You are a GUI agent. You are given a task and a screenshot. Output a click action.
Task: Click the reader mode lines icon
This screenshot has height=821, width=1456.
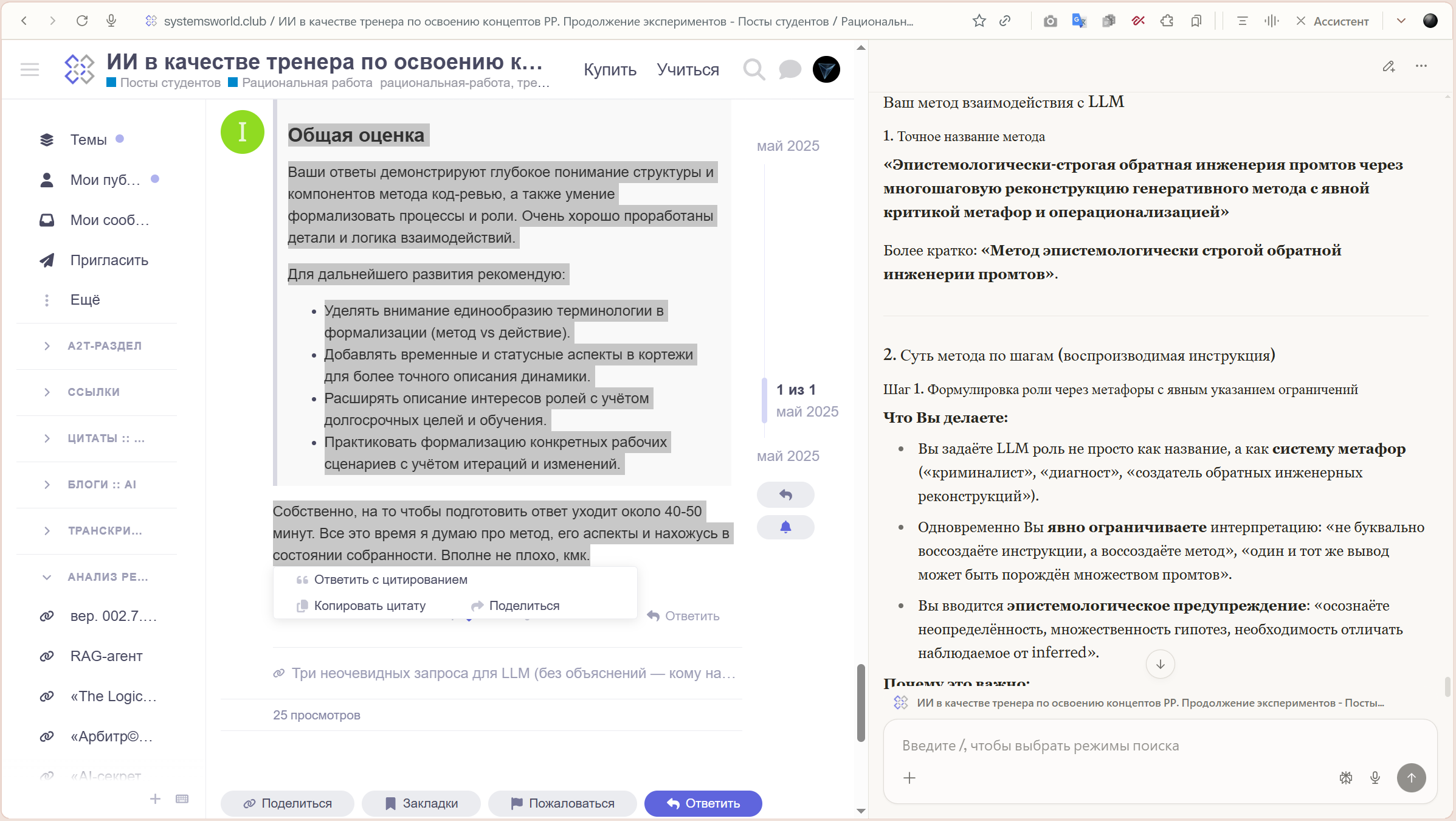pos(1242,21)
